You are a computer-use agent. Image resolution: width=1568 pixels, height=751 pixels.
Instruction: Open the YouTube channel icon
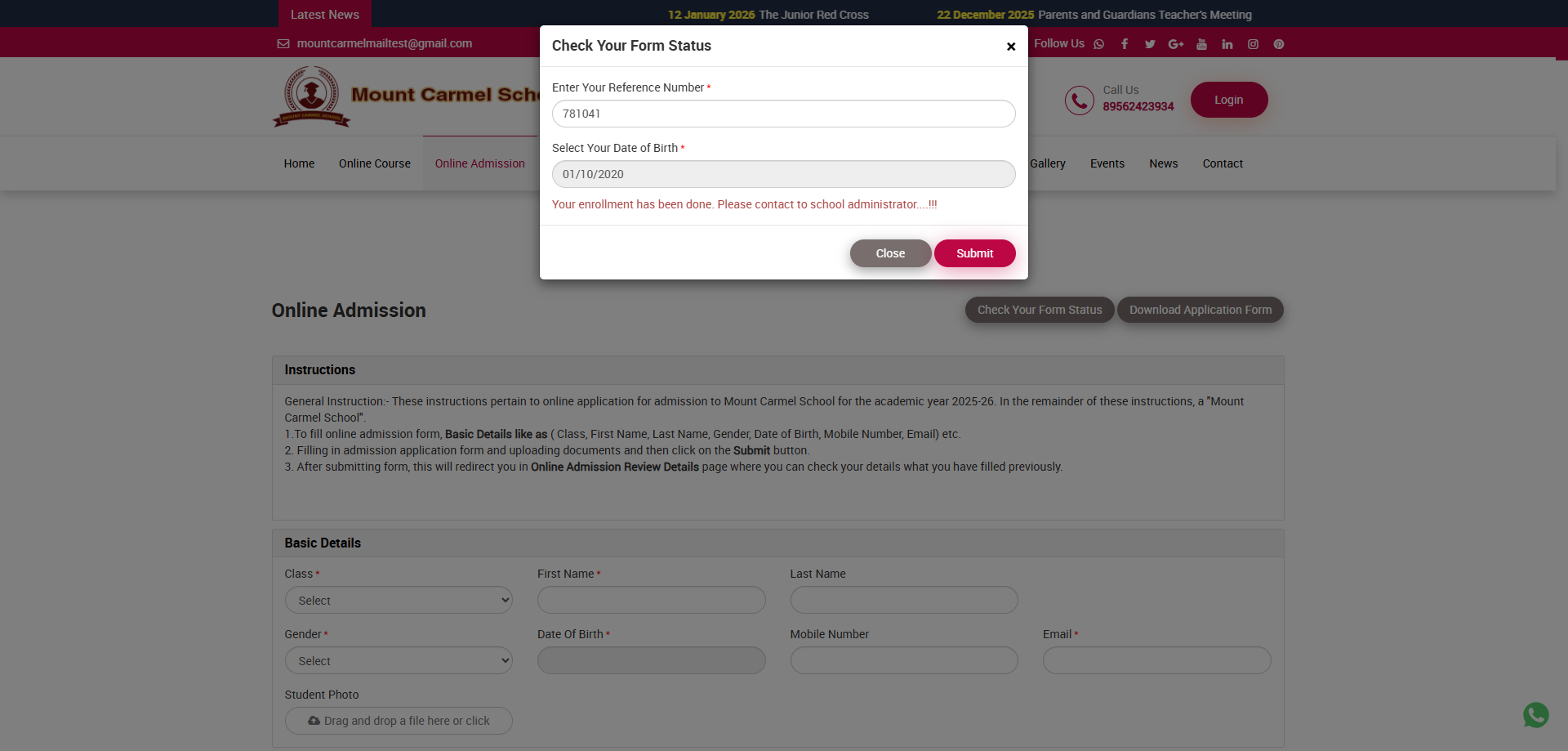1201,44
